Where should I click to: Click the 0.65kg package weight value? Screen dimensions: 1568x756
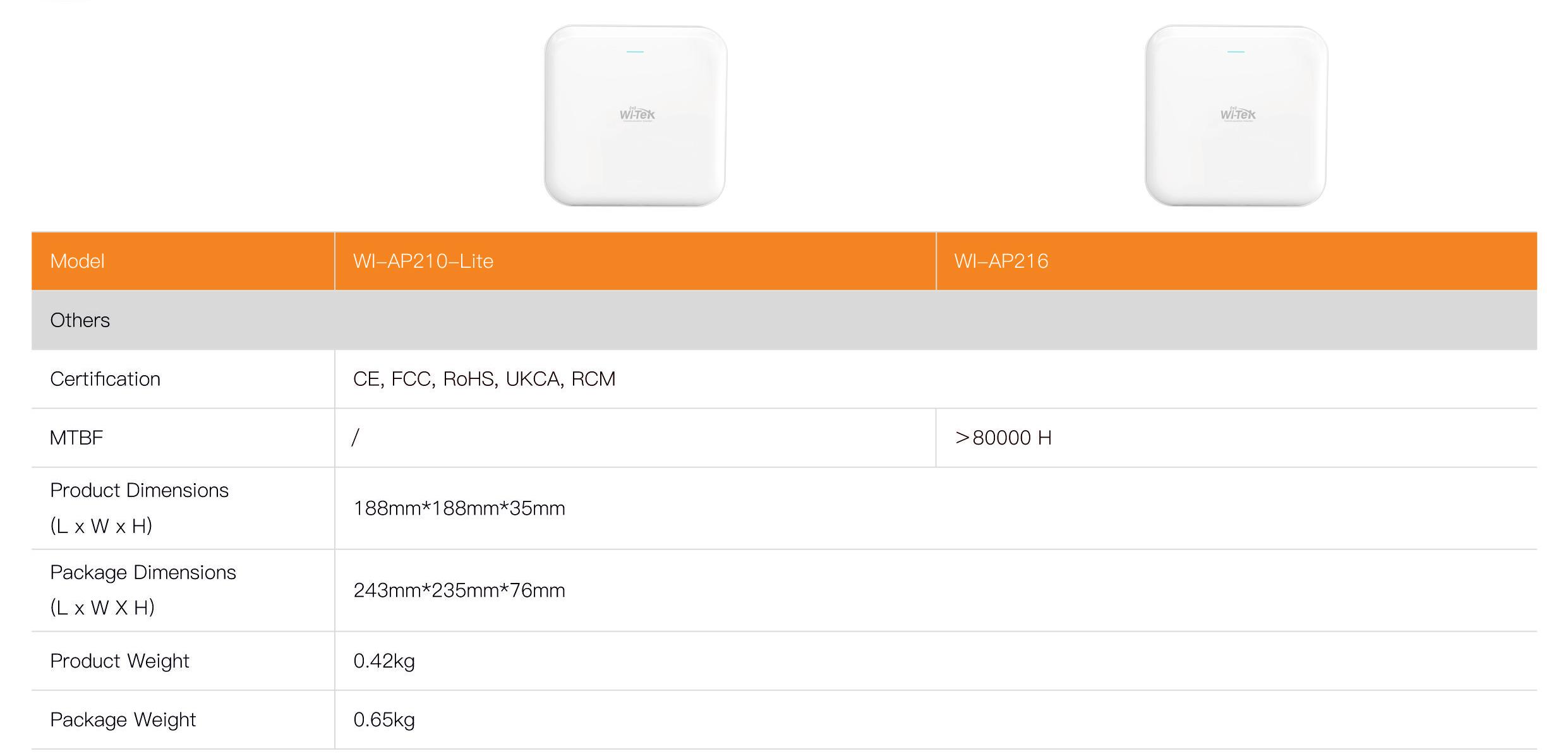pos(383,719)
